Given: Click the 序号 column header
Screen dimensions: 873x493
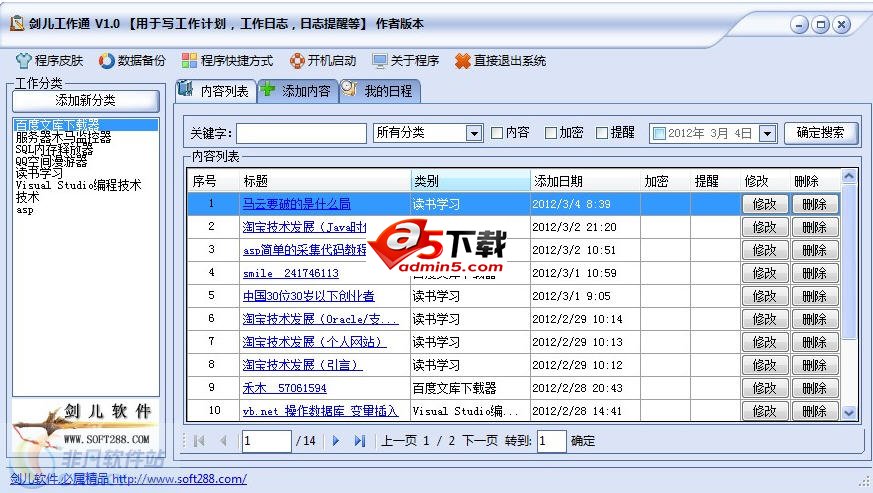Looking at the screenshot, I should pos(214,181).
